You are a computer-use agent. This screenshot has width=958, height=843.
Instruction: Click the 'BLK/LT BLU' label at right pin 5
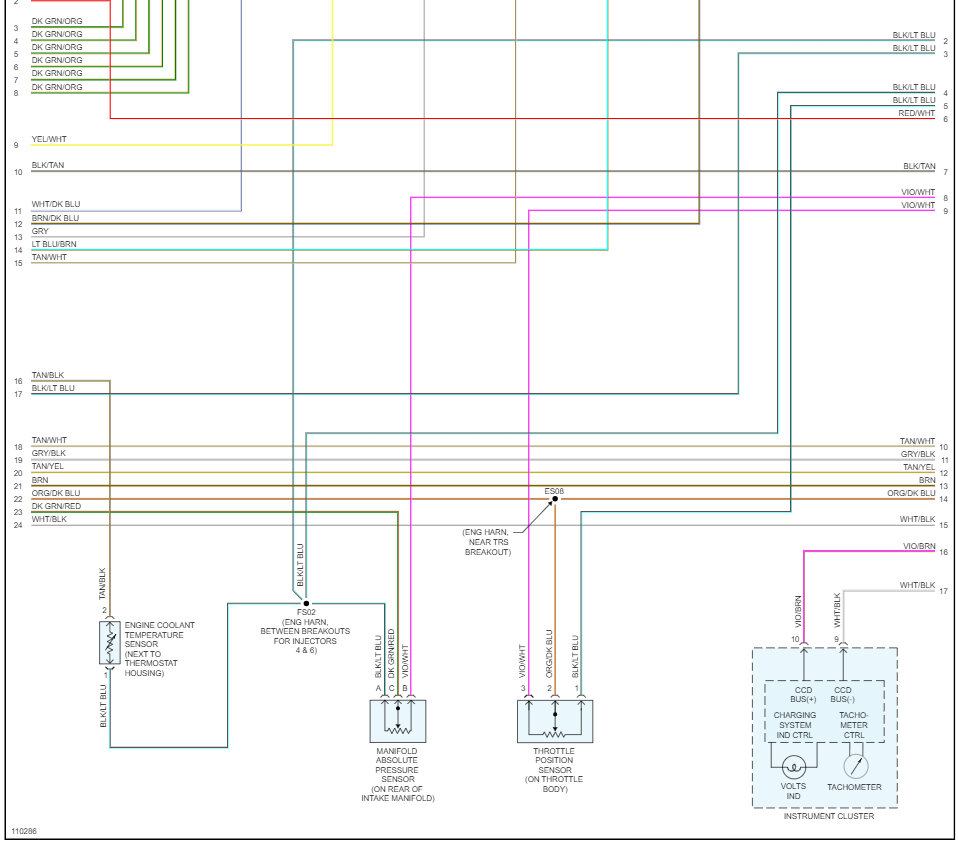[913, 100]
